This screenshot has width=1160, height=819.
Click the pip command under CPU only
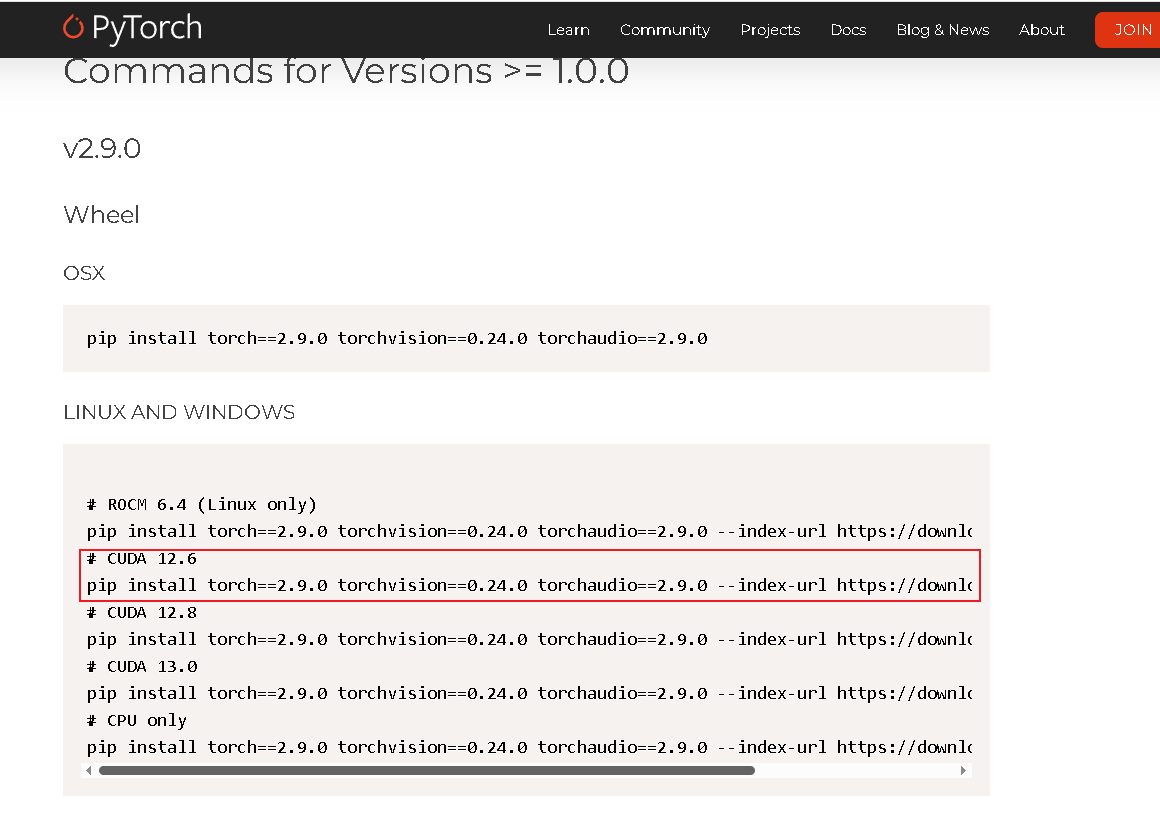tap(529, 747)
